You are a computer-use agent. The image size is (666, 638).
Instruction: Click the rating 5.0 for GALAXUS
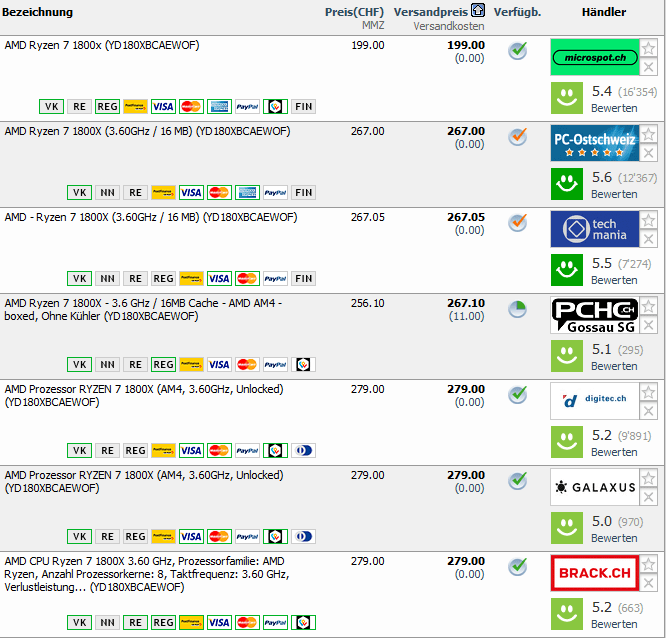602,521
